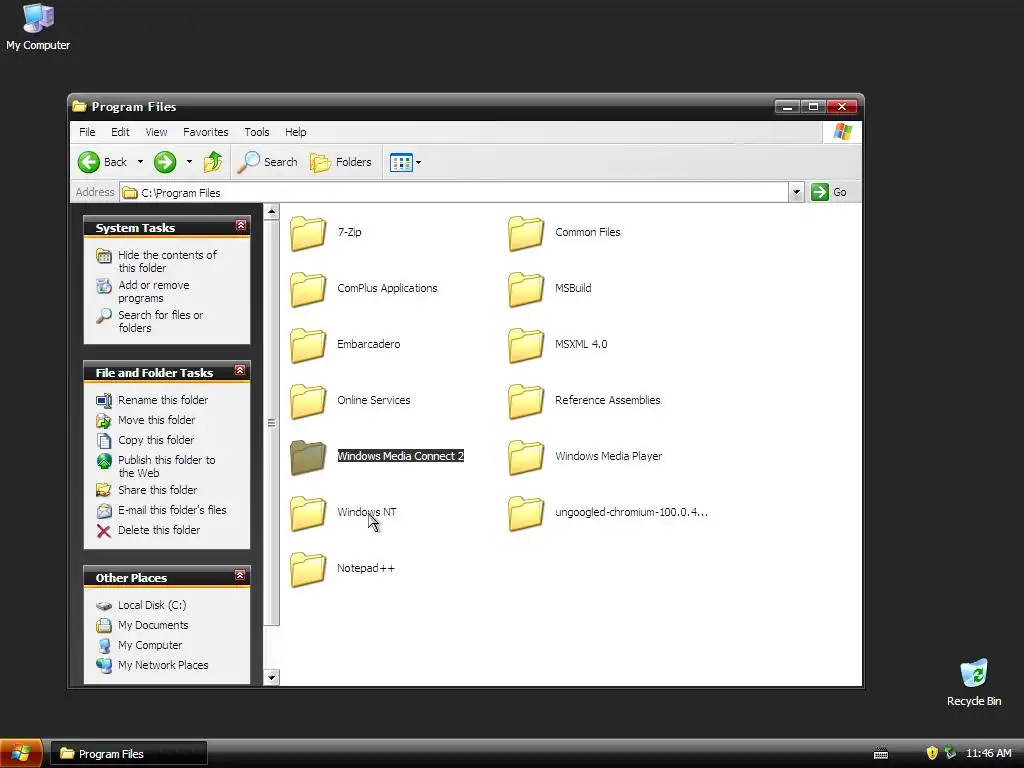Select the ungoogled-chromium folder icon
The image size is (1024, 768).
pos(526,513)
